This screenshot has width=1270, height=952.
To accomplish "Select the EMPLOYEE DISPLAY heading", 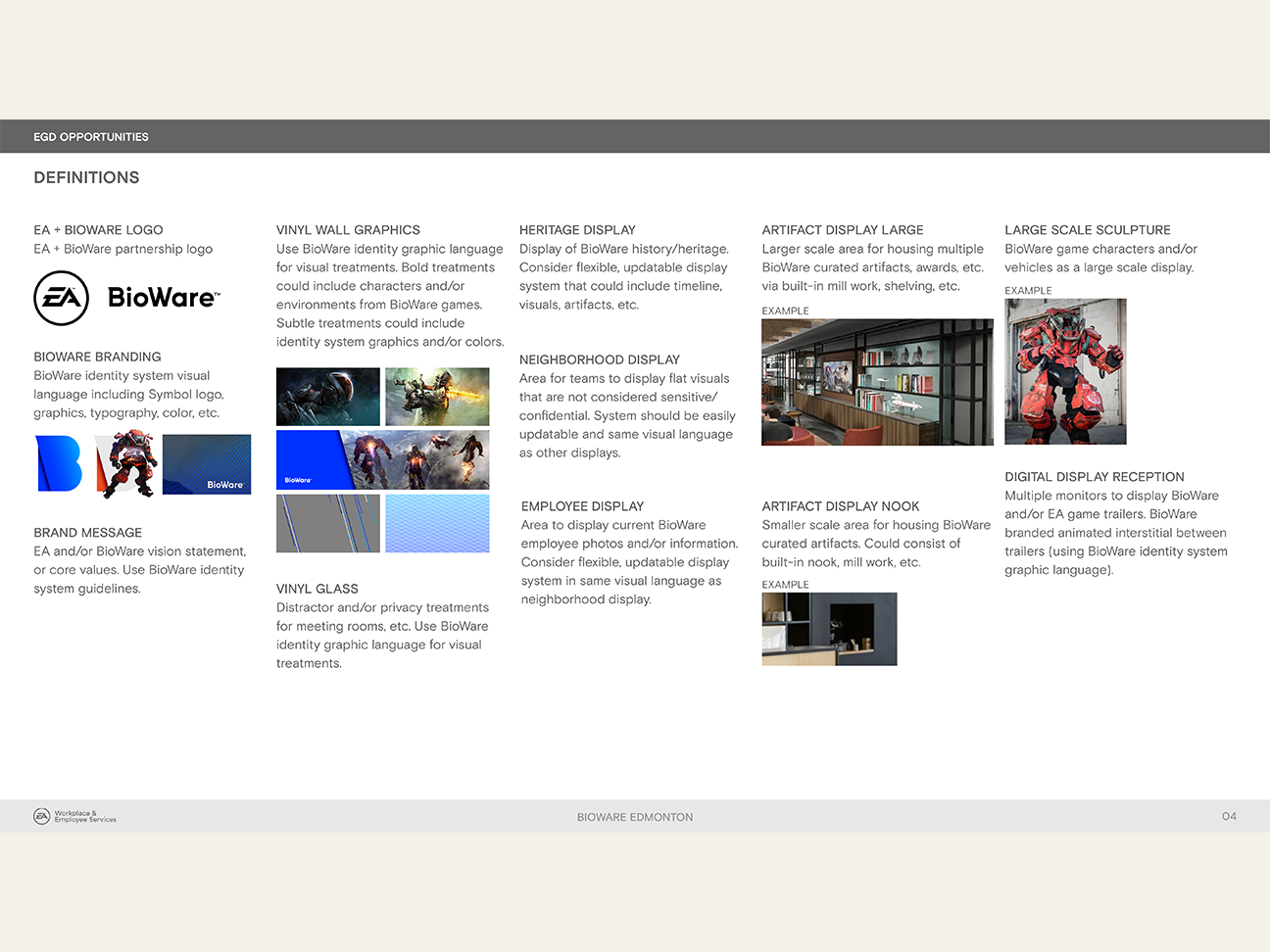I will click(x=582, y=506).
